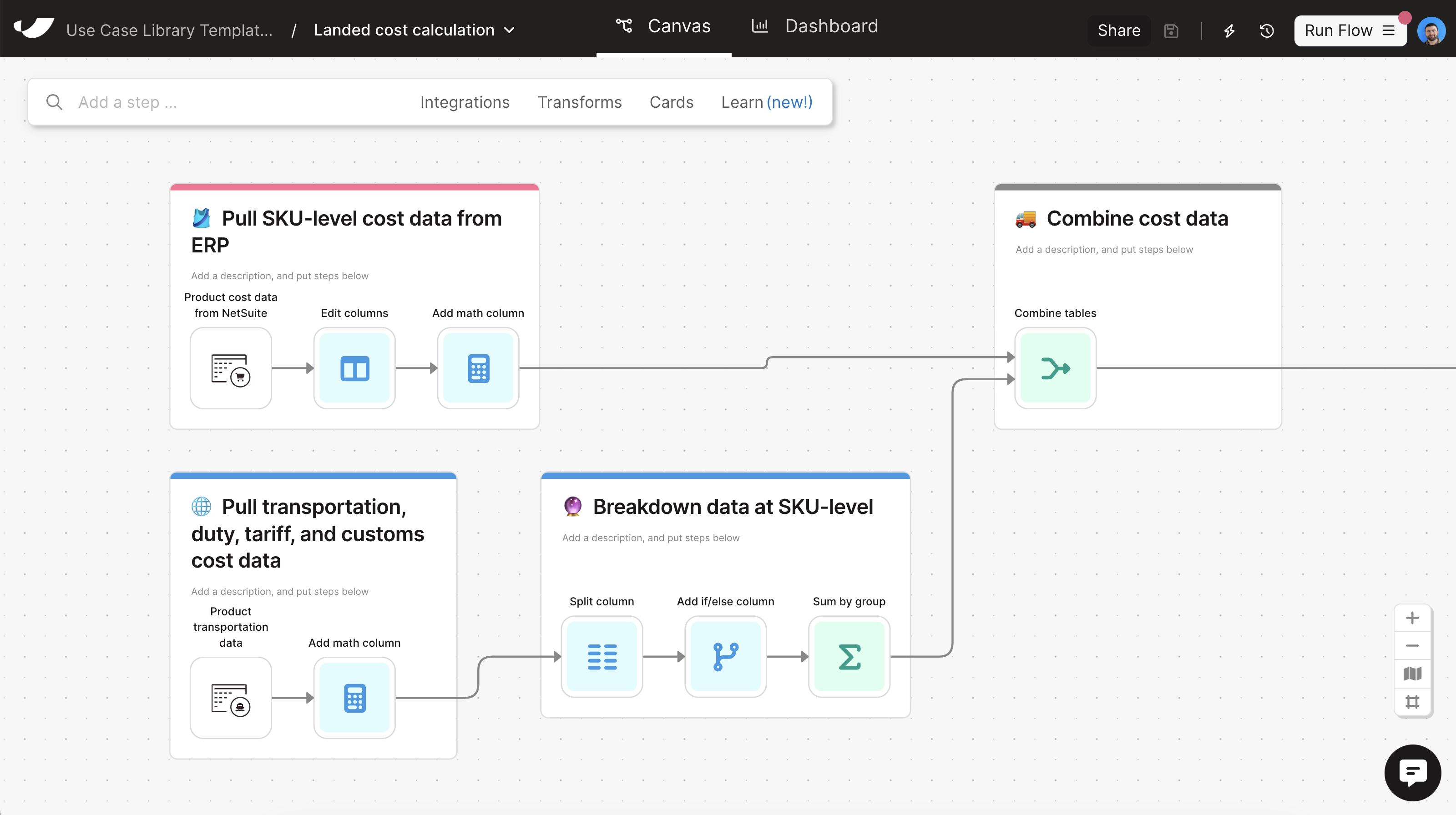Click the pink color bar on ERP card
The width and height of the screenshot is (1456, 815).
[354, 187]
